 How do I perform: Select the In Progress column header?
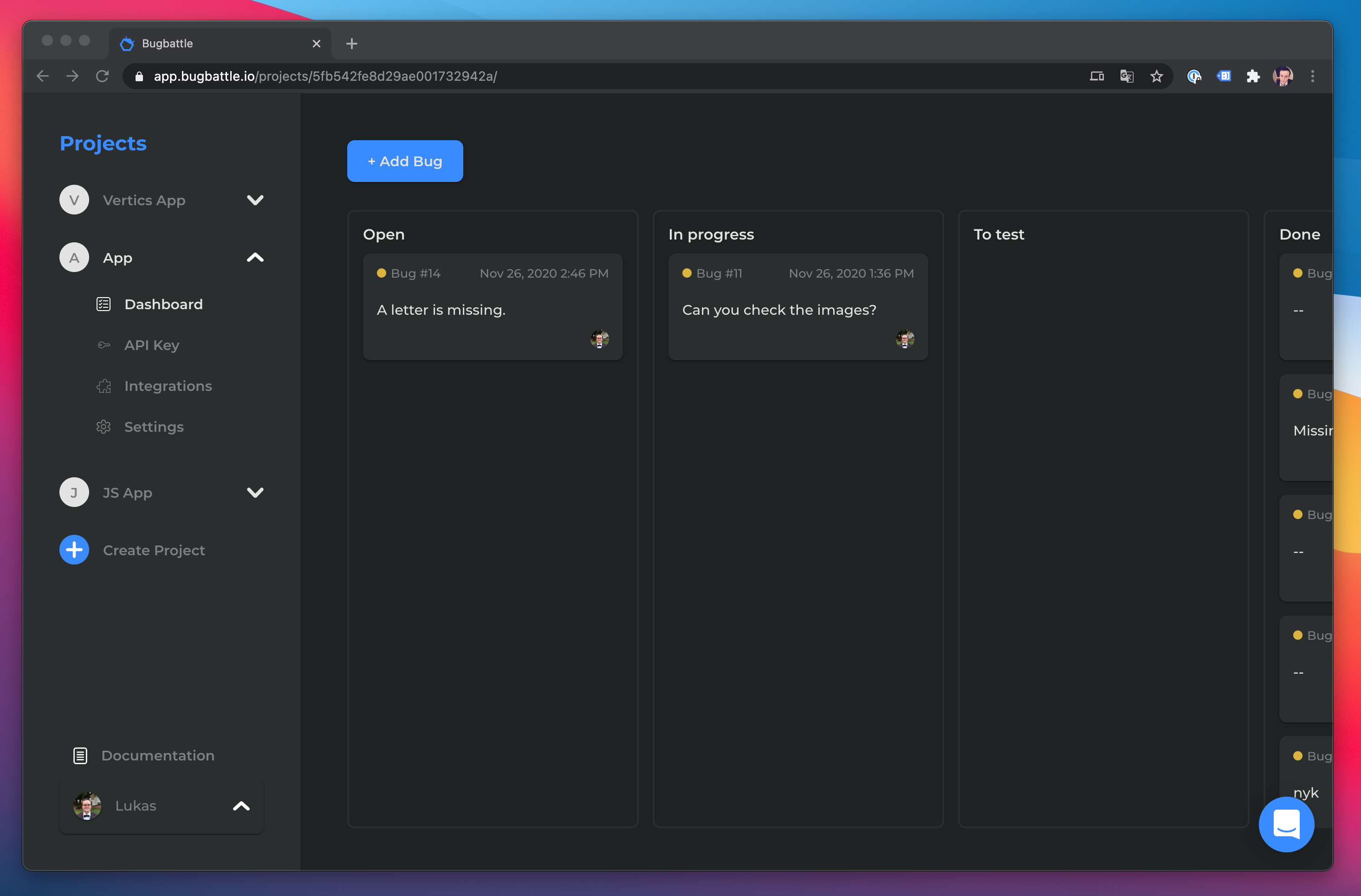[711, 234]
